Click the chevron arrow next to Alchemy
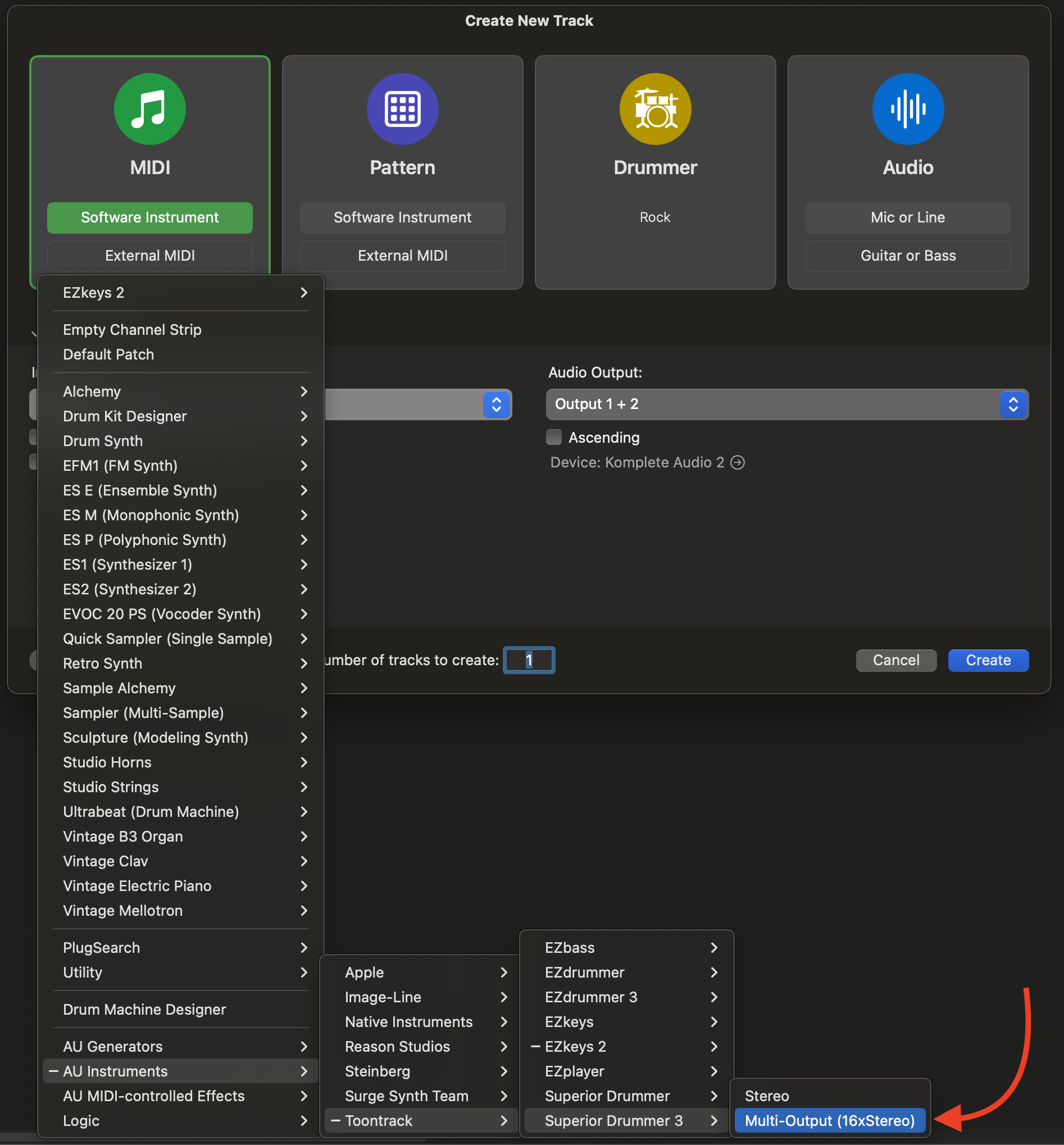The width and height of the screenshot is (1064, 1145). pyautogui.click(x=304, y=392)
